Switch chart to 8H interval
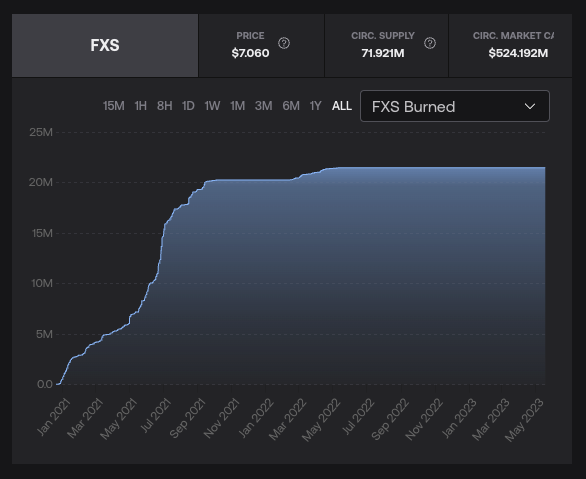 (164, 106)
